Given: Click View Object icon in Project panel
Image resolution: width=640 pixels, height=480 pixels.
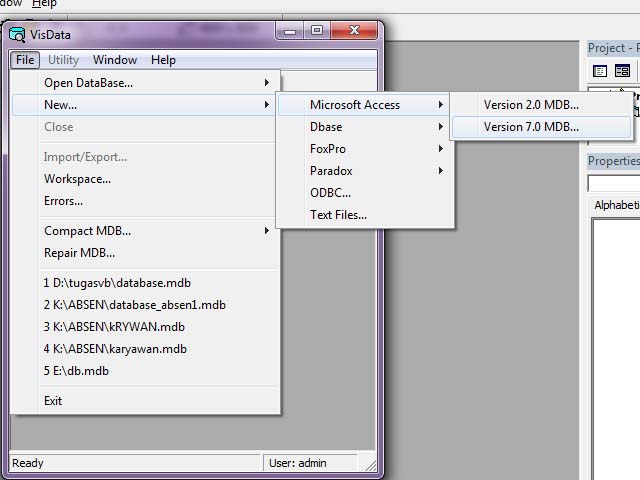Looking at the screenshot, I should pyautogui.click(x=622, y=71).
